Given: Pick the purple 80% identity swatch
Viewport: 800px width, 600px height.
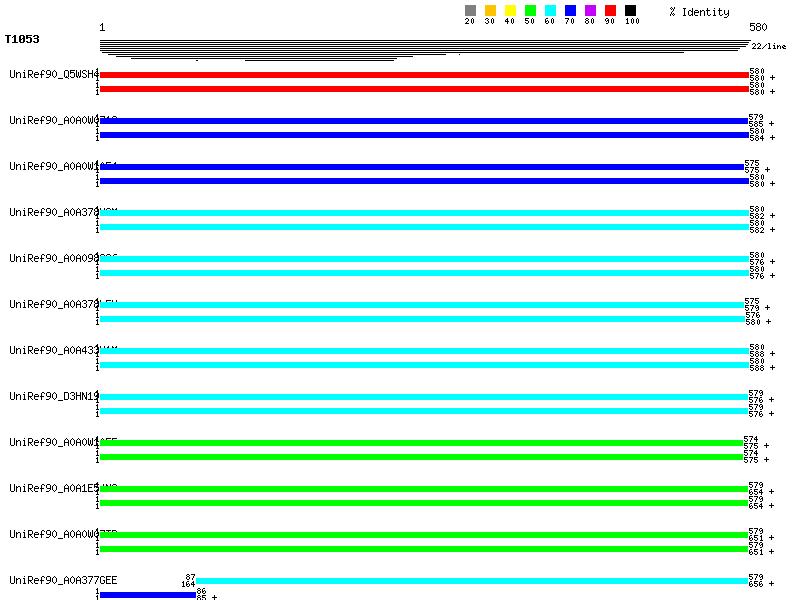Looking at the screenshot, I should click(x=590, y=11).
